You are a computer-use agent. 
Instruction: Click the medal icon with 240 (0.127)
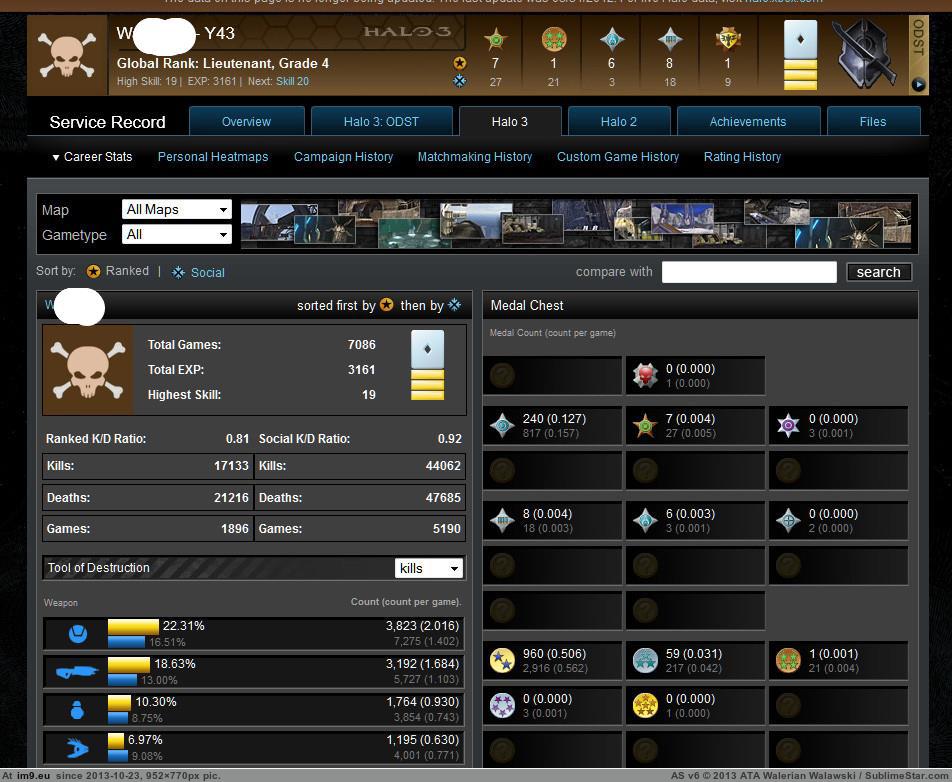pyautogui.click(x=502, y=426)
